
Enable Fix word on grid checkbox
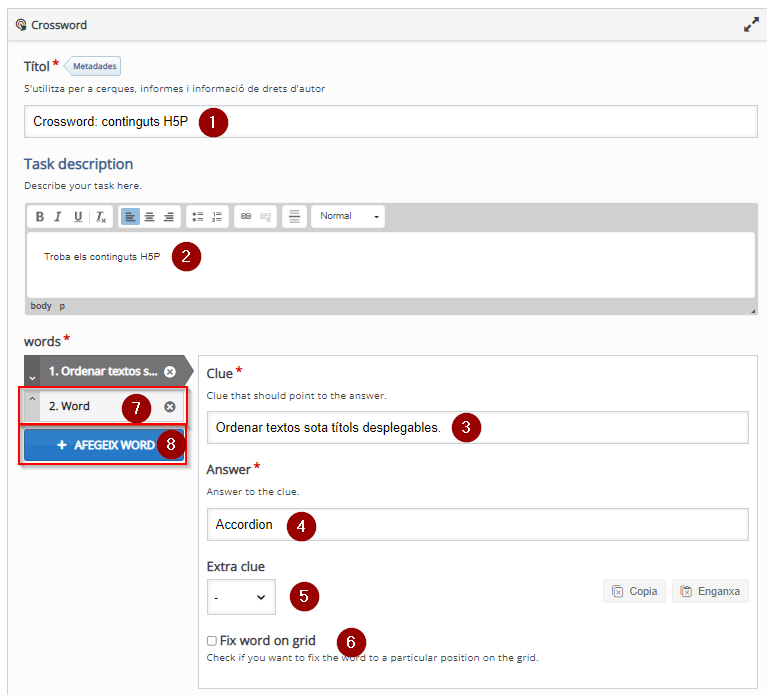pos(212,641)
